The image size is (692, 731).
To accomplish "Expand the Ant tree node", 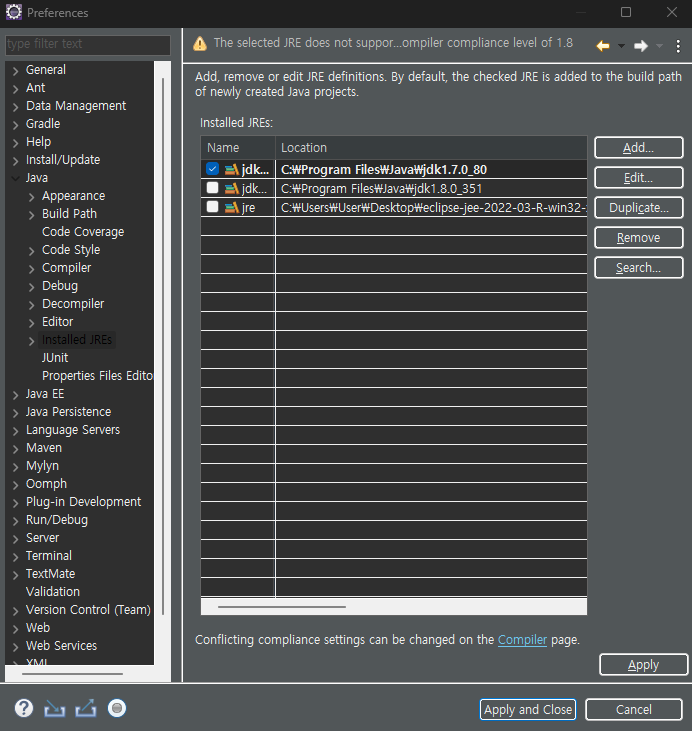I will 15,89.
